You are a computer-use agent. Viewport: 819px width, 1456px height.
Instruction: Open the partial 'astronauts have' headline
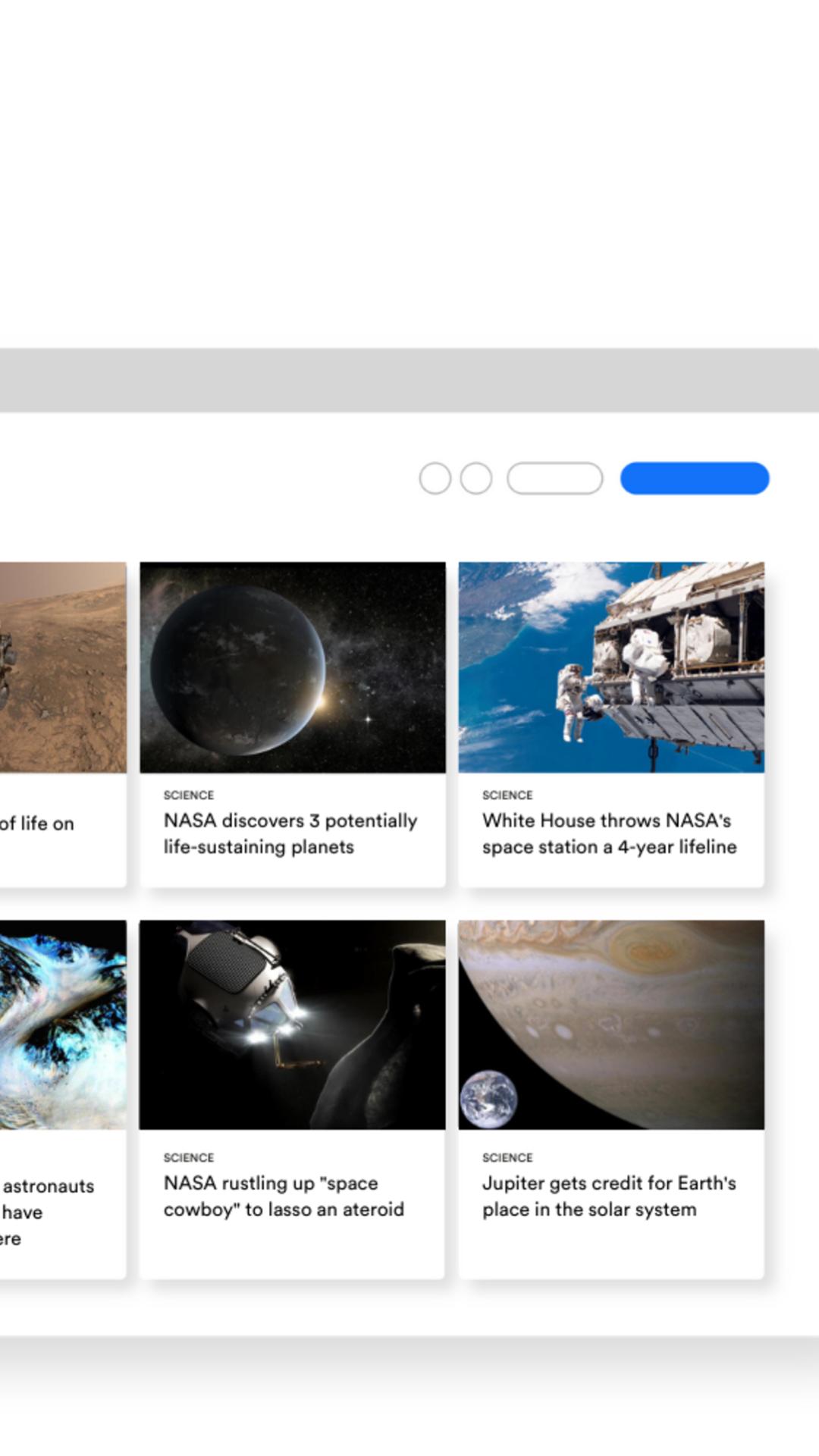pyautogui.click(x=47, y=1212)
